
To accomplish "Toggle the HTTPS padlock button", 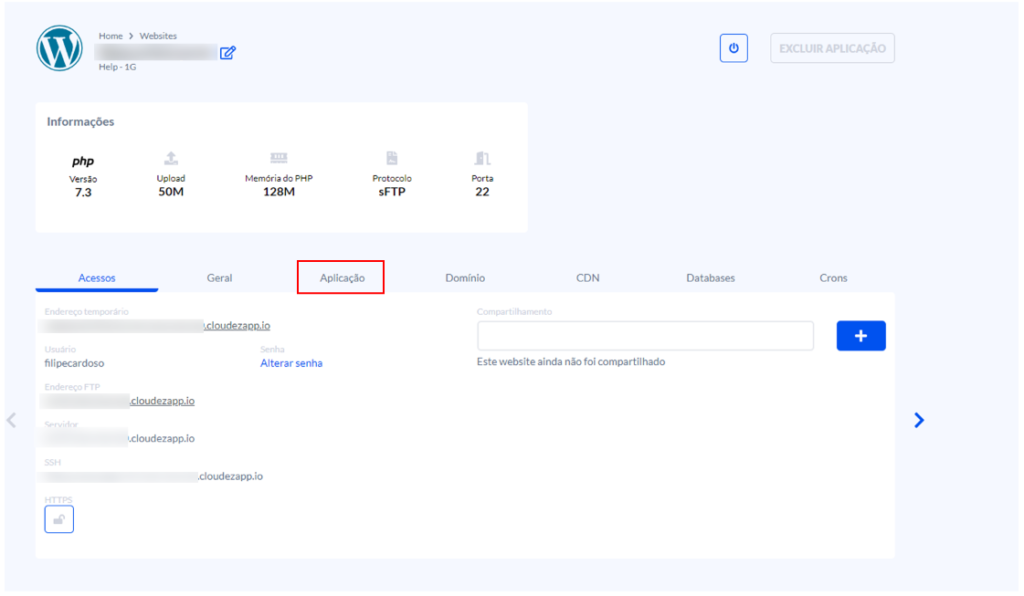I will click(x=59, y=519).
